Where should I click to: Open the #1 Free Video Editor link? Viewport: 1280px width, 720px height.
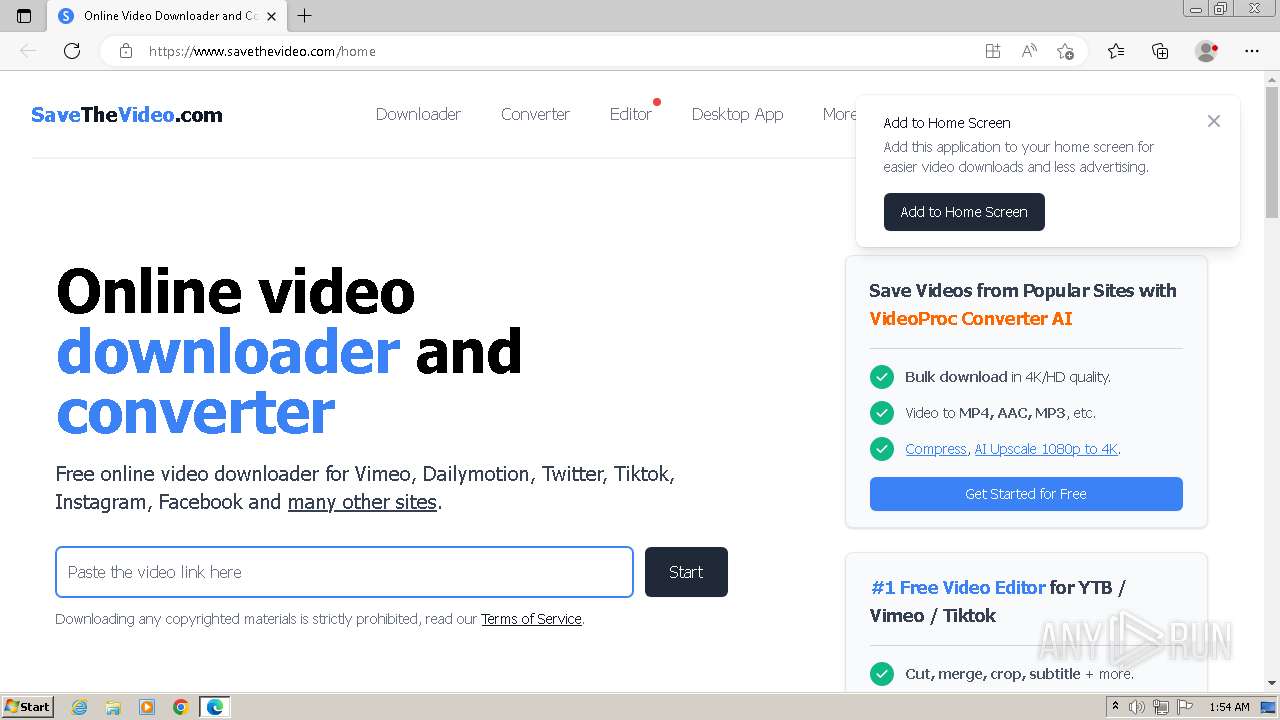click(x=957, y=587)
